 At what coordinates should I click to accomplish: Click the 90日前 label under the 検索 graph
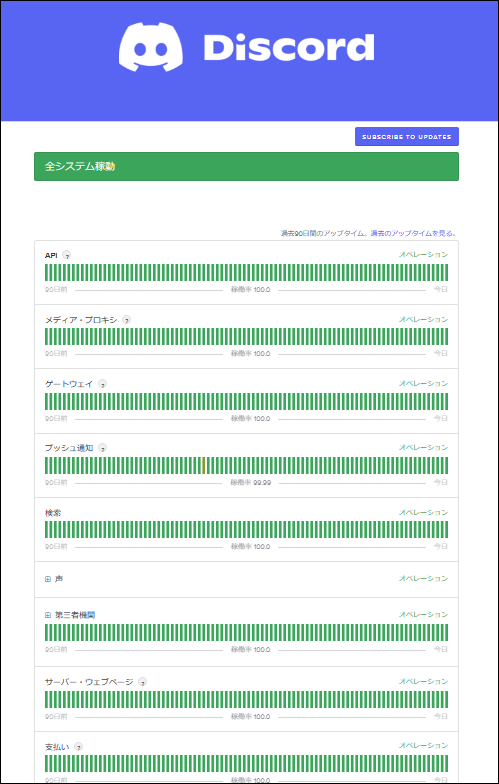pos(56,546)
